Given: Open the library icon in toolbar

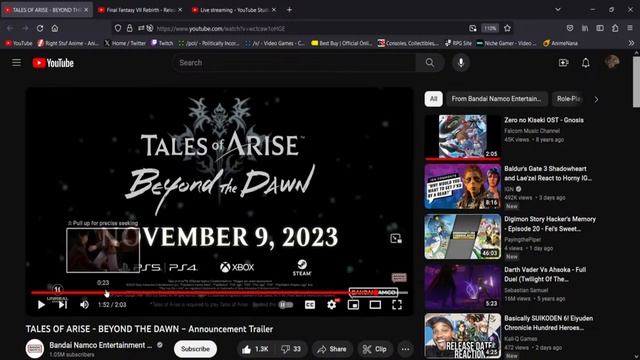Looking at the screenshot, I should (x=585, y=28).
